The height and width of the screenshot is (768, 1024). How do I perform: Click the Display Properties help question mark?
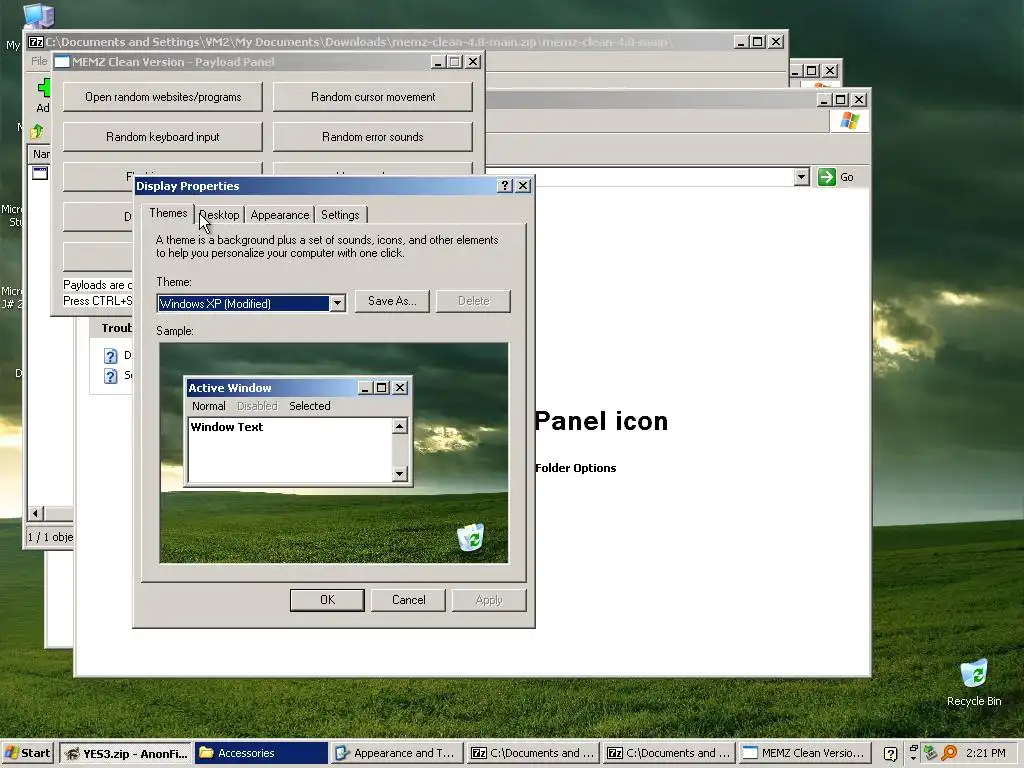(505, 185)
